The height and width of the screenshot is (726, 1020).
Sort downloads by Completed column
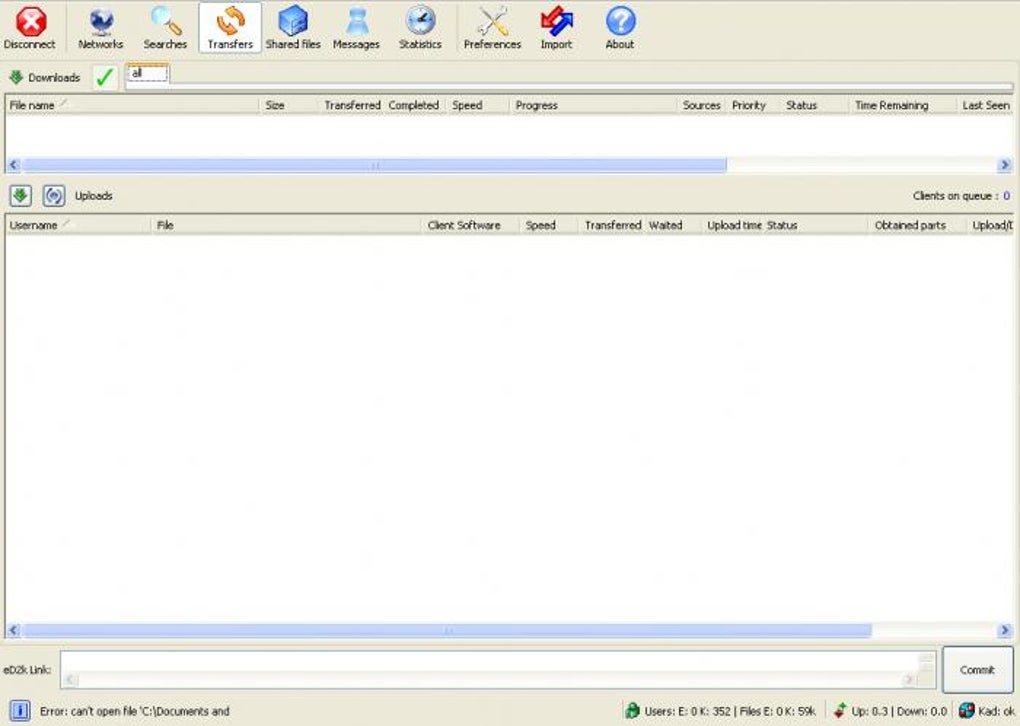[414, 105]
